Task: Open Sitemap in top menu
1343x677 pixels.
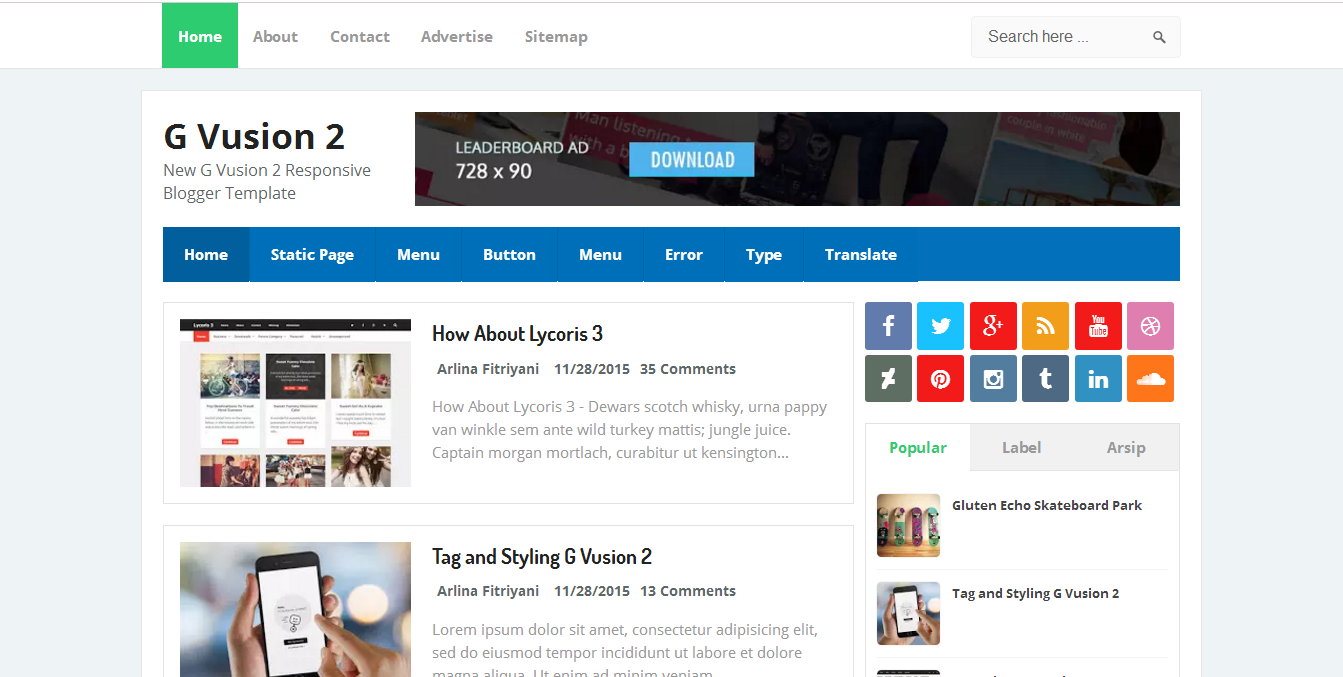Action: [556, 36]
